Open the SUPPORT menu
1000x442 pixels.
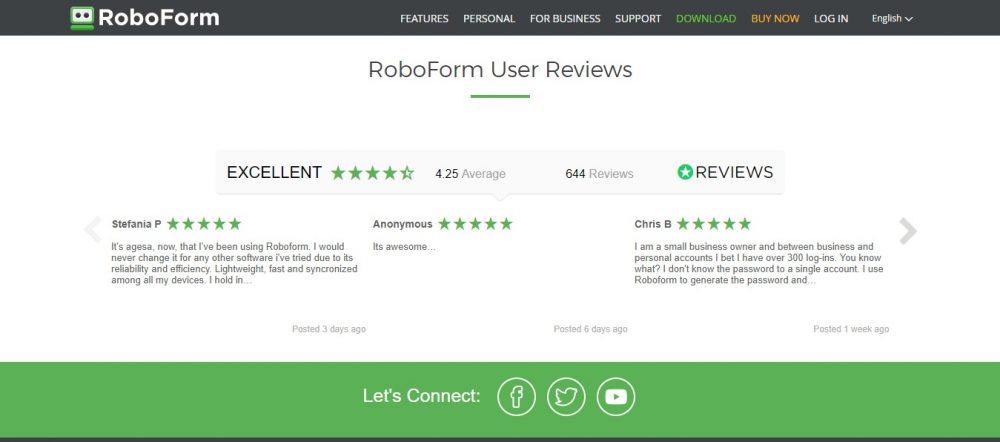click(x=638, y=18)
